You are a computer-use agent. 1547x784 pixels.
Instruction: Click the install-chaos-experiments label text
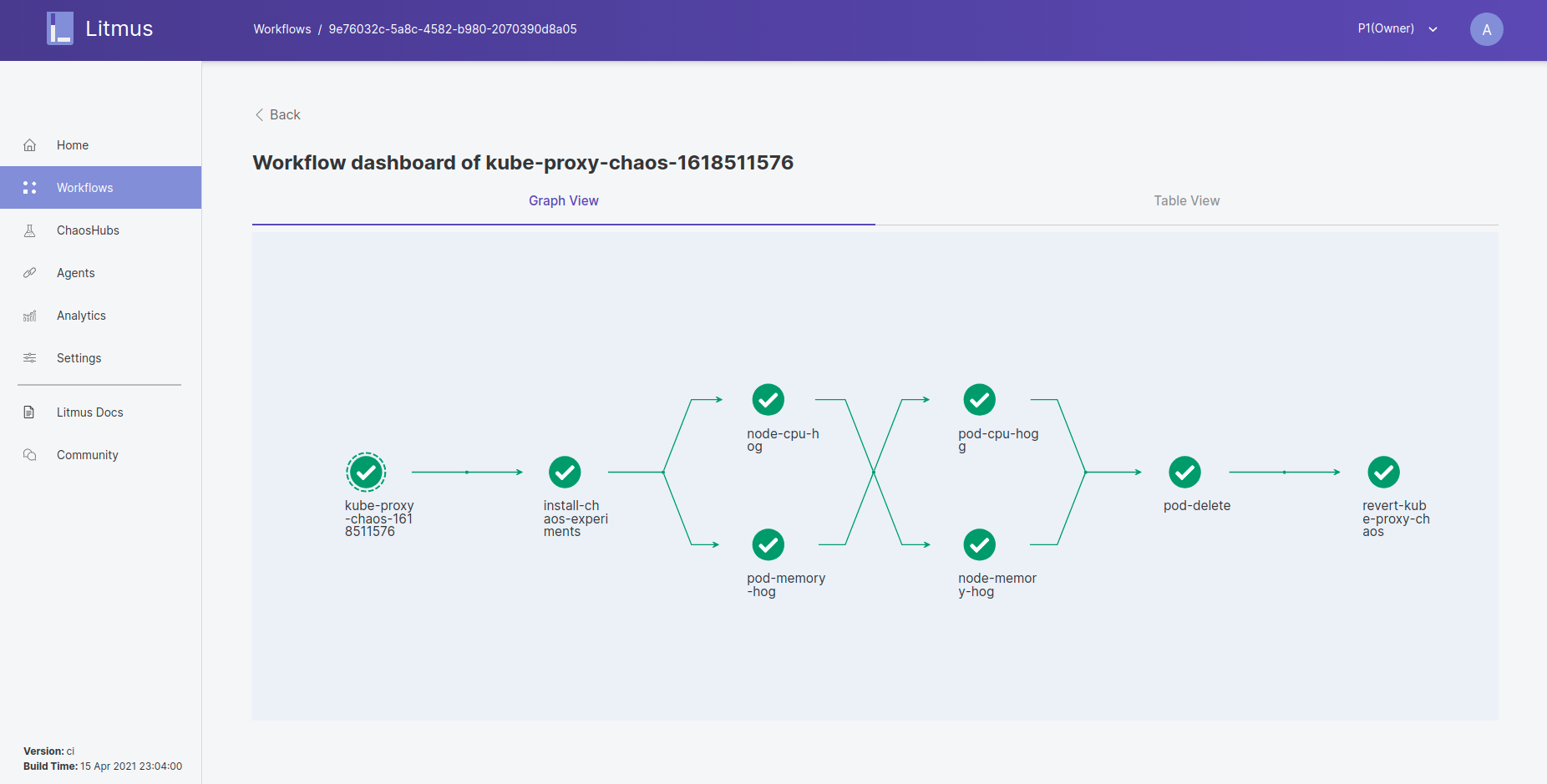point(576,518)
